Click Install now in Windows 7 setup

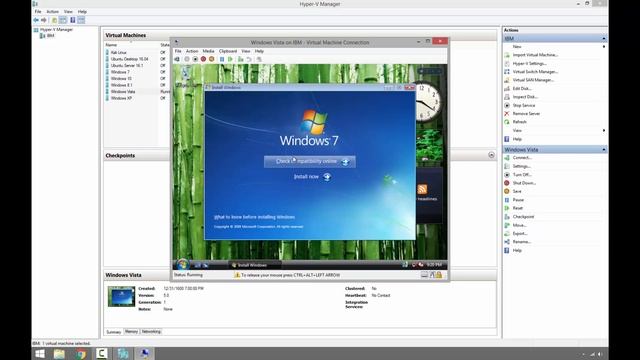pos(312,177)
